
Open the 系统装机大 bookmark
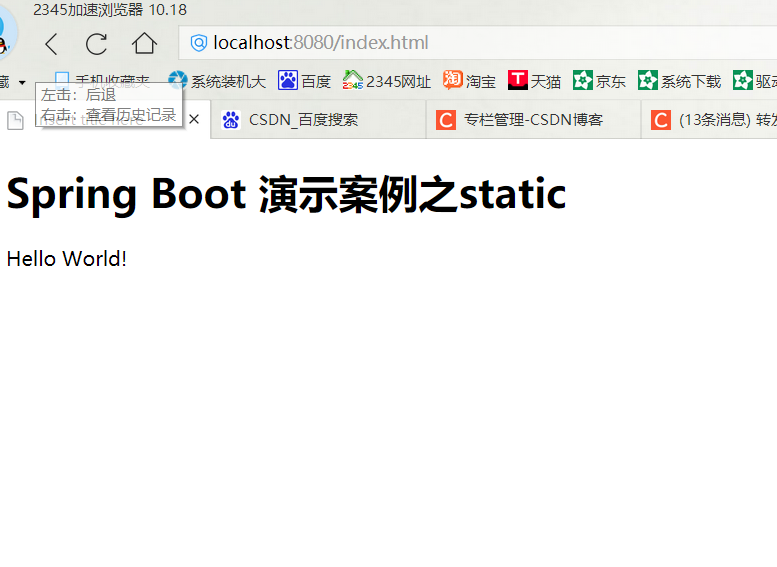tap(217, 81)
